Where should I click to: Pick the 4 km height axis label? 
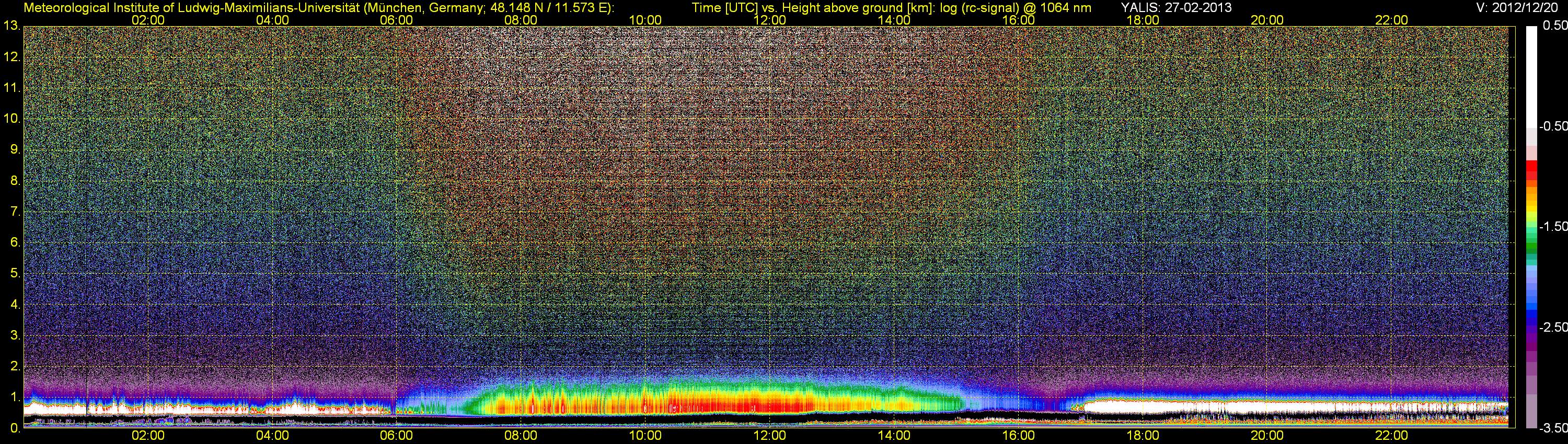[15, 305]
